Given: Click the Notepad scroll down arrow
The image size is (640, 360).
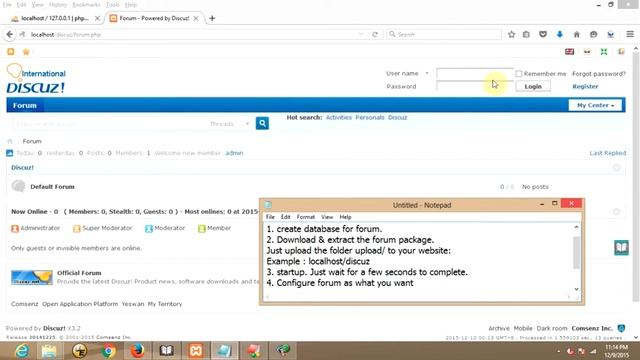Looking at the screenshot, I should coord(576,289).
